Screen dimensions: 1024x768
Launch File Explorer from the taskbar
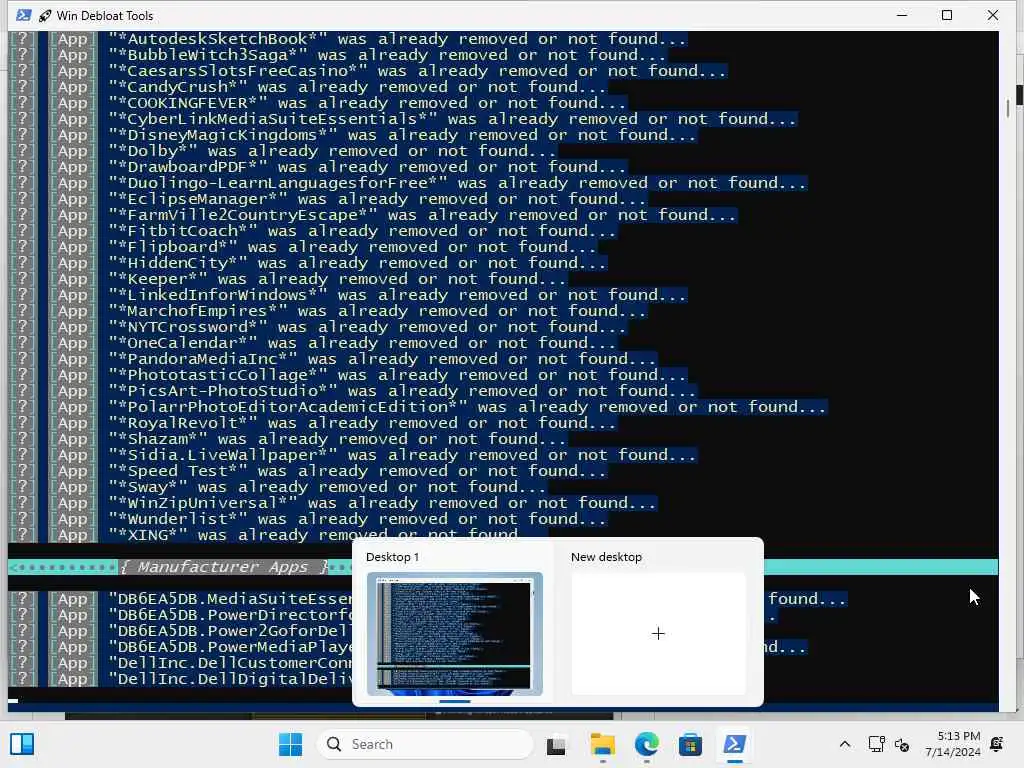click(x=602, y=744)
